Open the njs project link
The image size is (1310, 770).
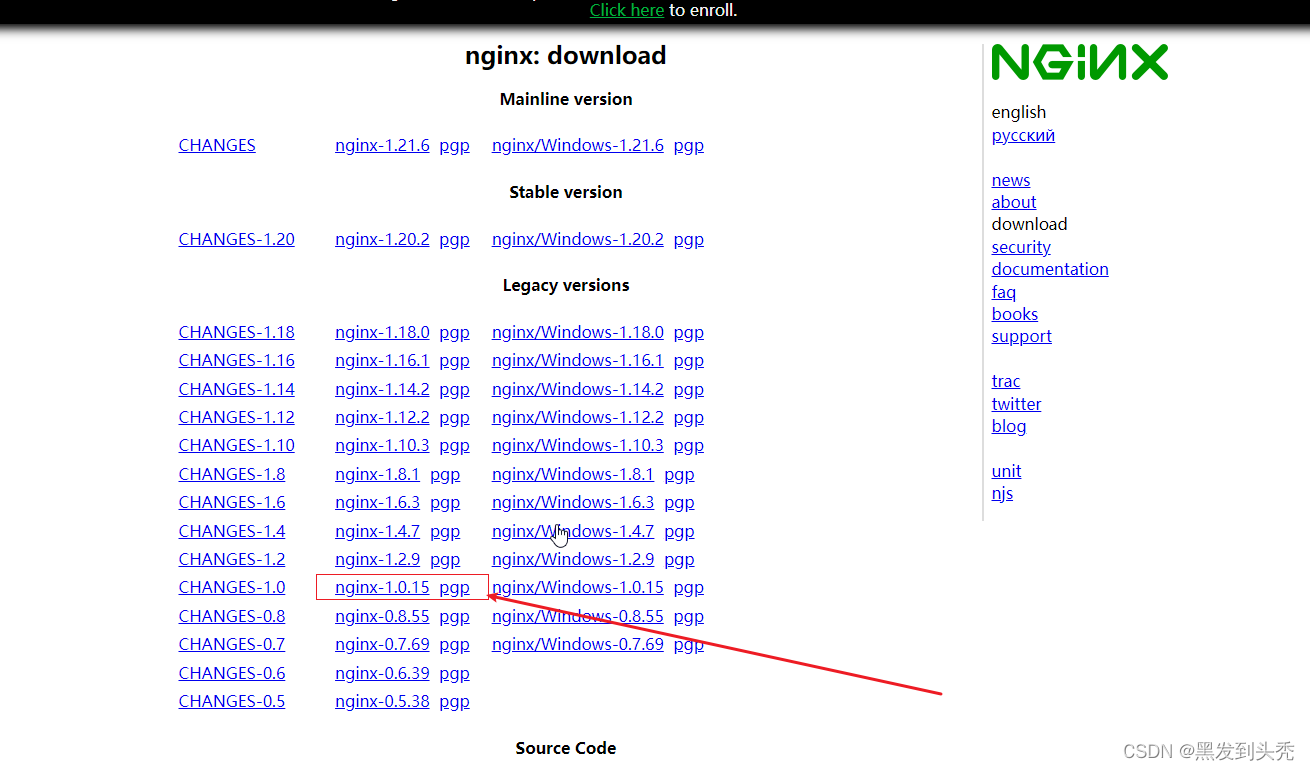(x=1002, y=493)
